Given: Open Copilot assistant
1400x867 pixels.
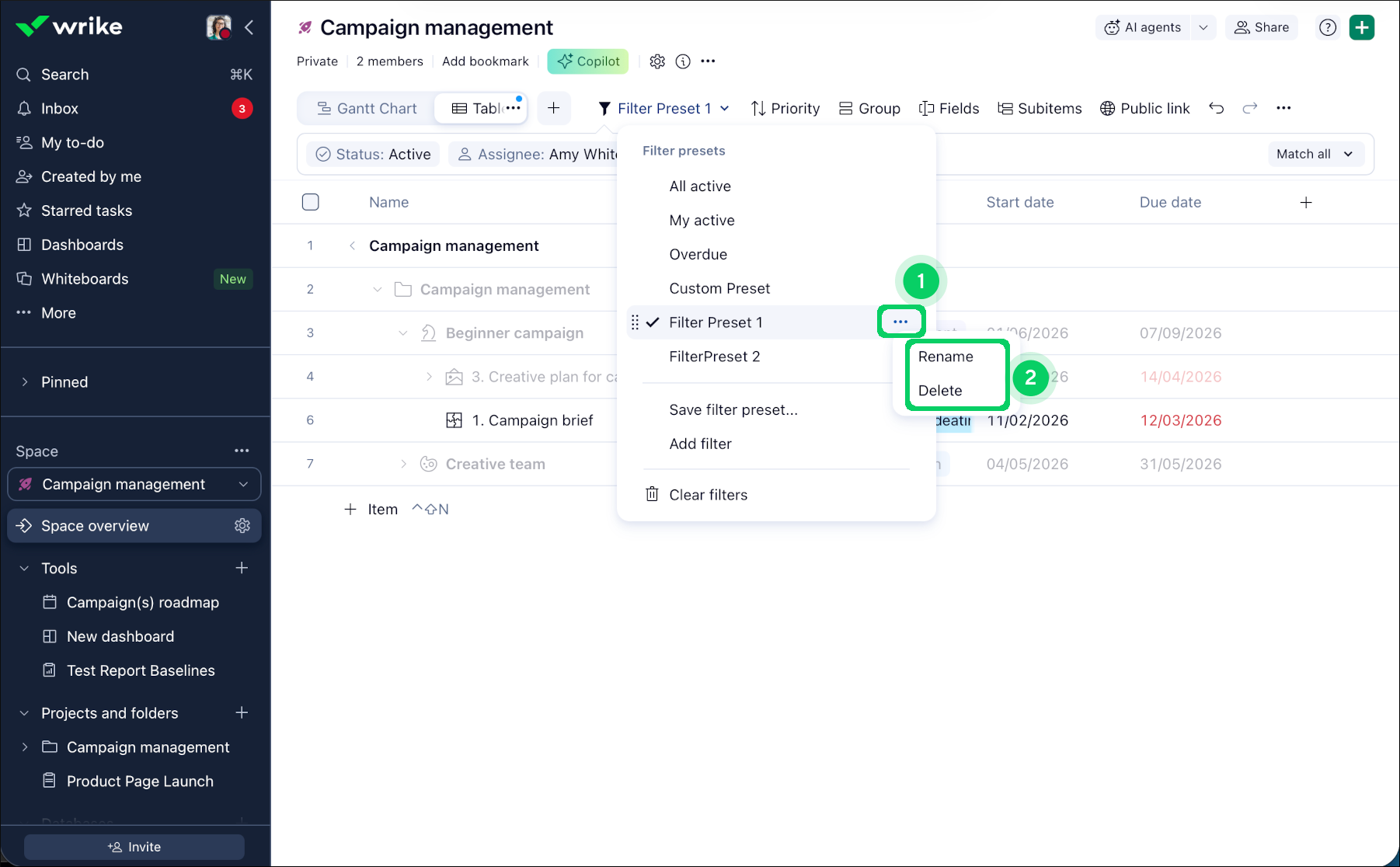Looking at the screenshot, I should coord(588,61).
